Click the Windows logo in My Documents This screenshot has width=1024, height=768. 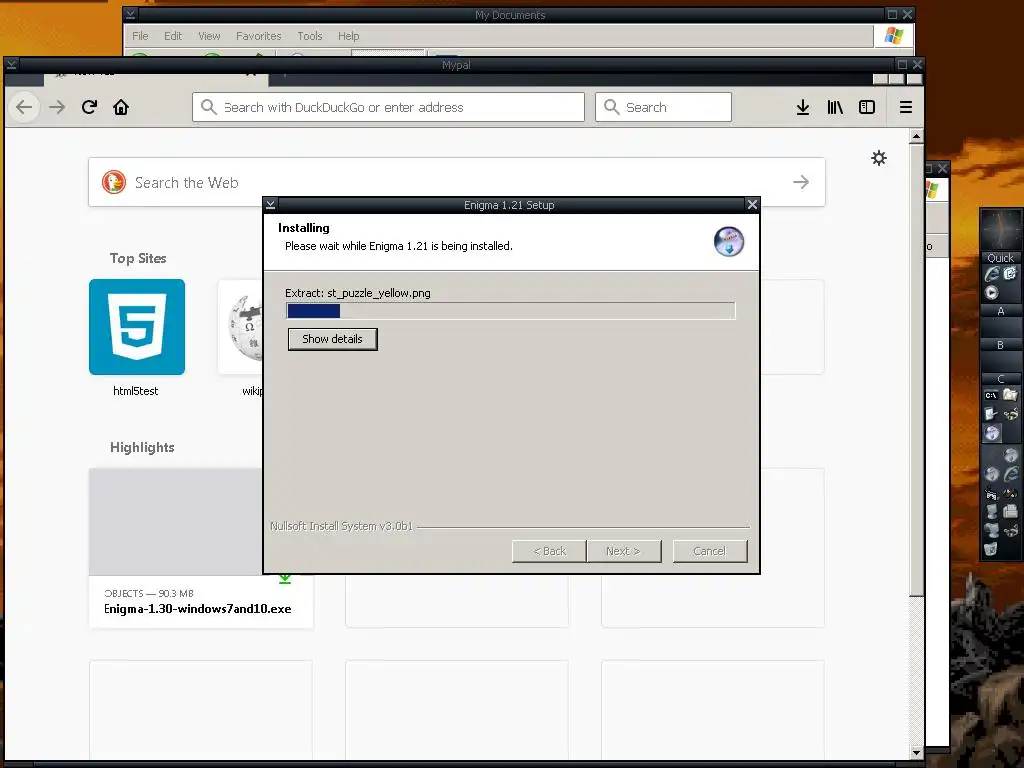click(x=893, y=36)
